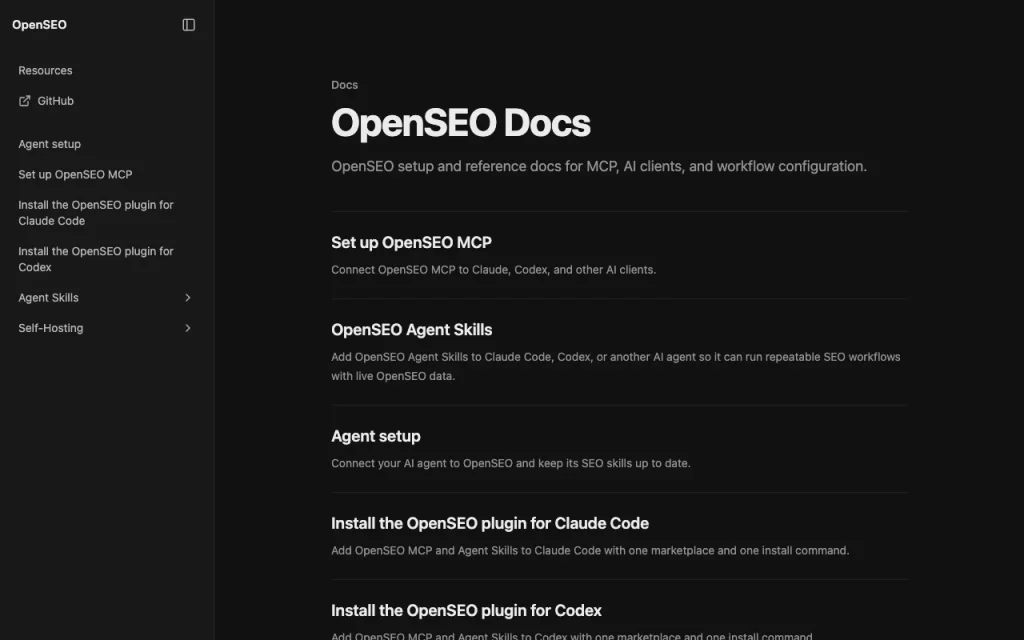Expand the Agent Skills chevron
The height and width of the screenshot is (640, 1024).
click(187, 298)
